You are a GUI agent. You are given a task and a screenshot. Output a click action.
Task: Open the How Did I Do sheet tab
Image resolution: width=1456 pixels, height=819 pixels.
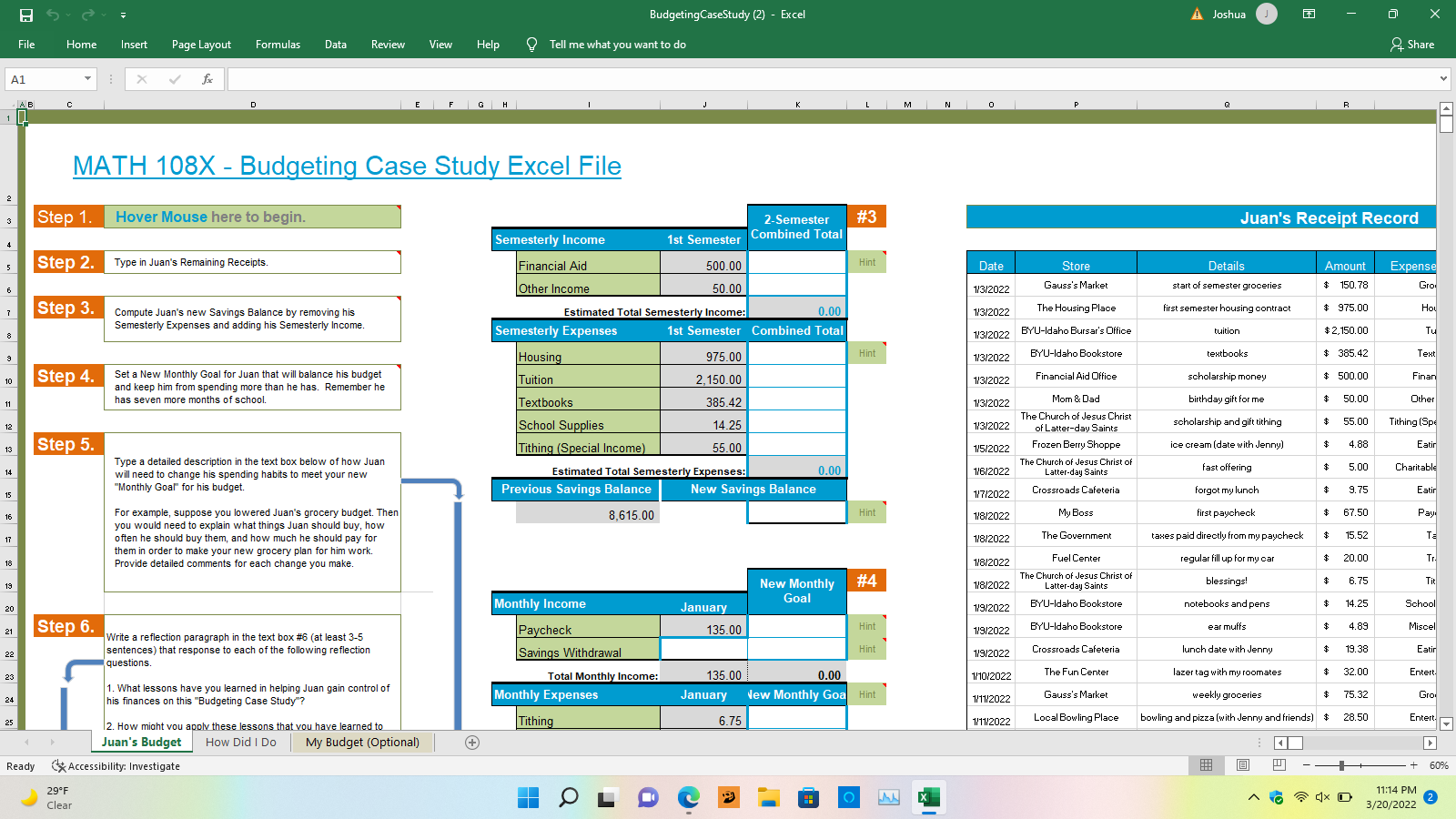point(241,743)
